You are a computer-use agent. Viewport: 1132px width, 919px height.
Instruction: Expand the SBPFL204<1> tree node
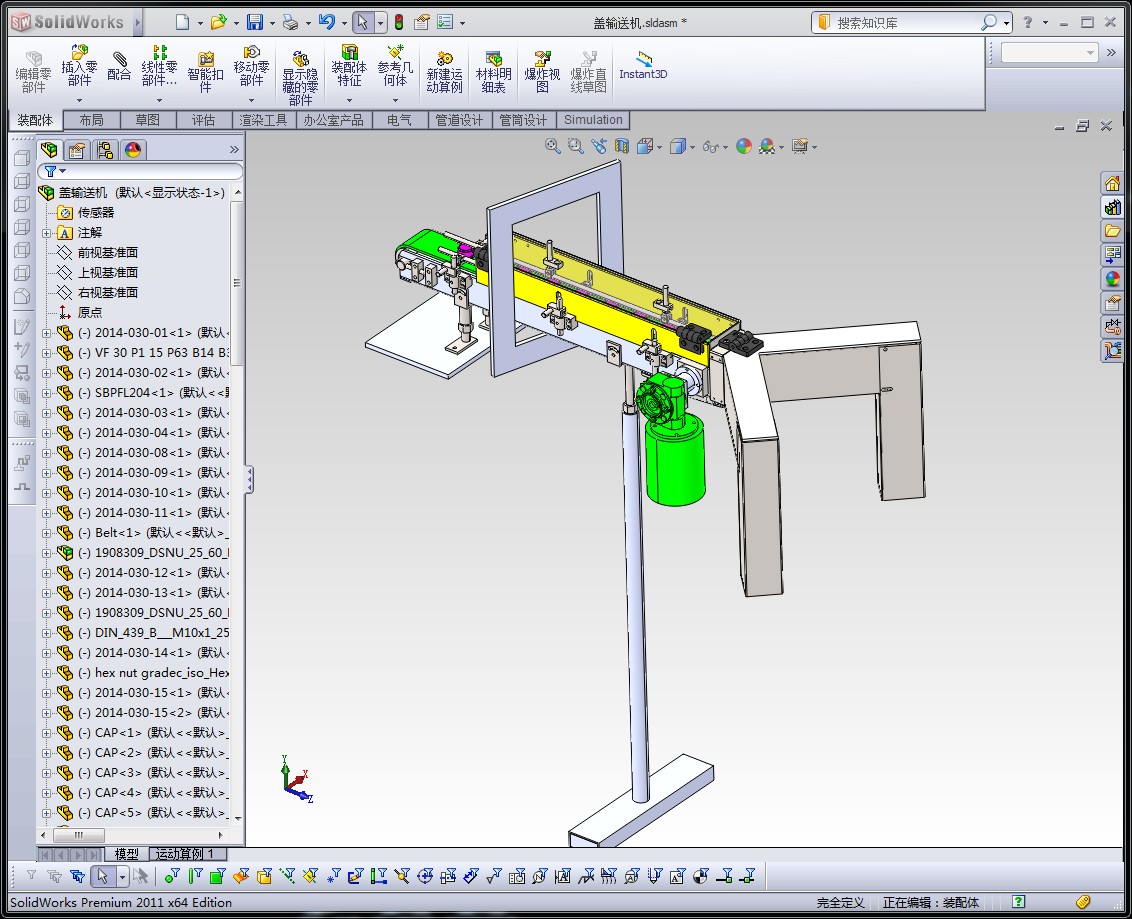click(x=47, y=393)
